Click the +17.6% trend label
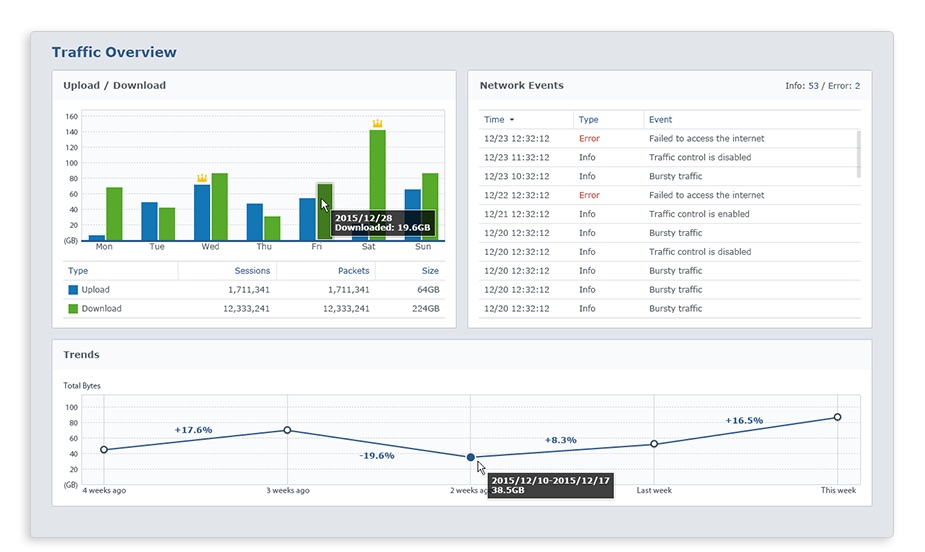925x552 pixels. [x=193, y=430]
